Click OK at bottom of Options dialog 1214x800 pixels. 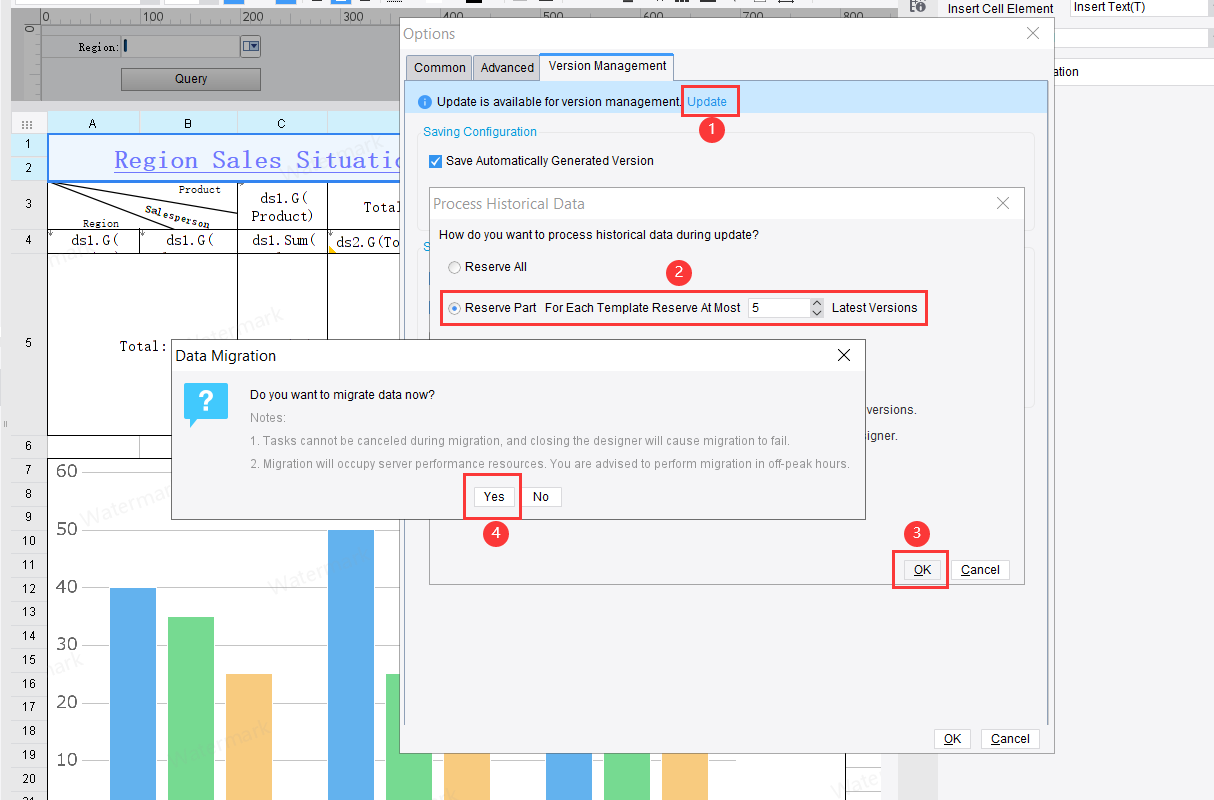pyautogui.click(x=952, y=739)
